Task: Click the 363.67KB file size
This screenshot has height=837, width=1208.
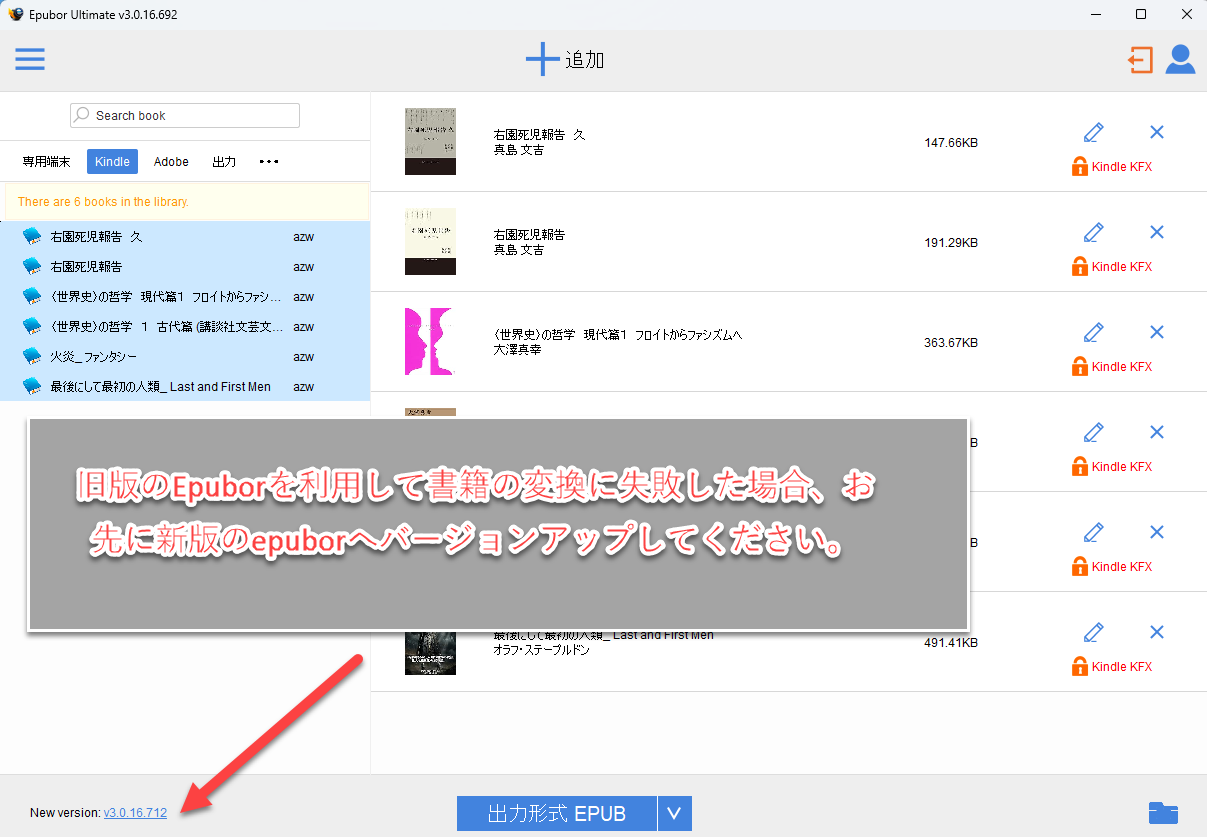Action: 951,343
